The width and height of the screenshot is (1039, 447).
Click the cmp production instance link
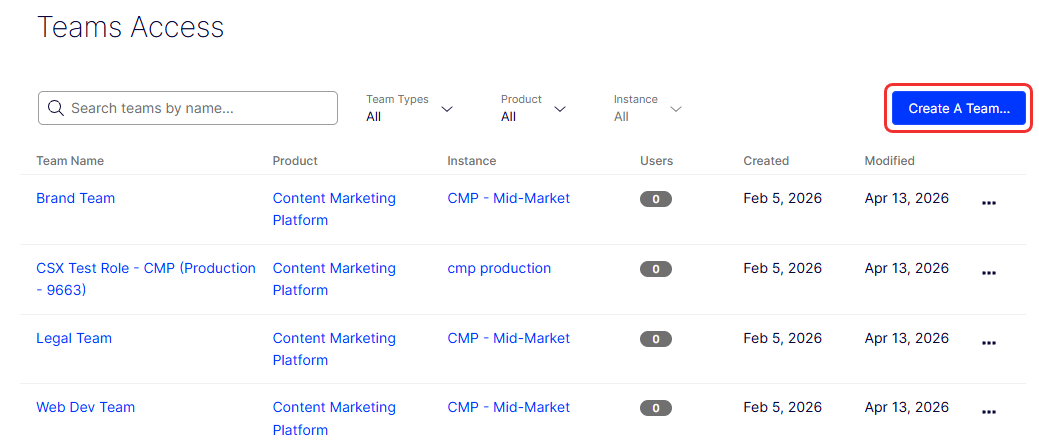[x=499, y=268]
